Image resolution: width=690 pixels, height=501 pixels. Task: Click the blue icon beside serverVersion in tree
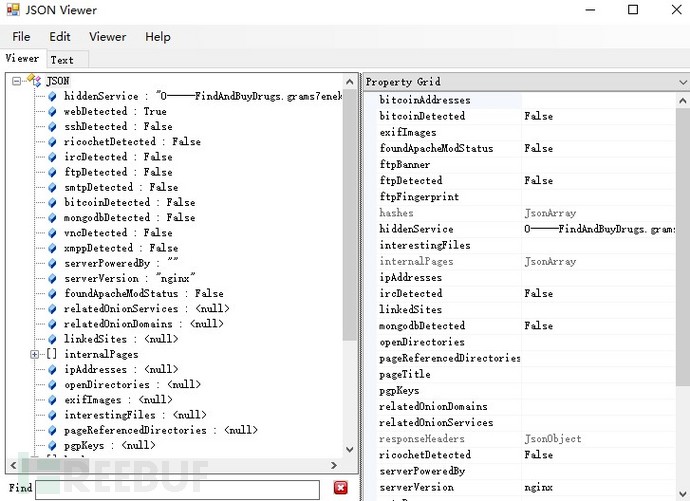tap(52, 278)
